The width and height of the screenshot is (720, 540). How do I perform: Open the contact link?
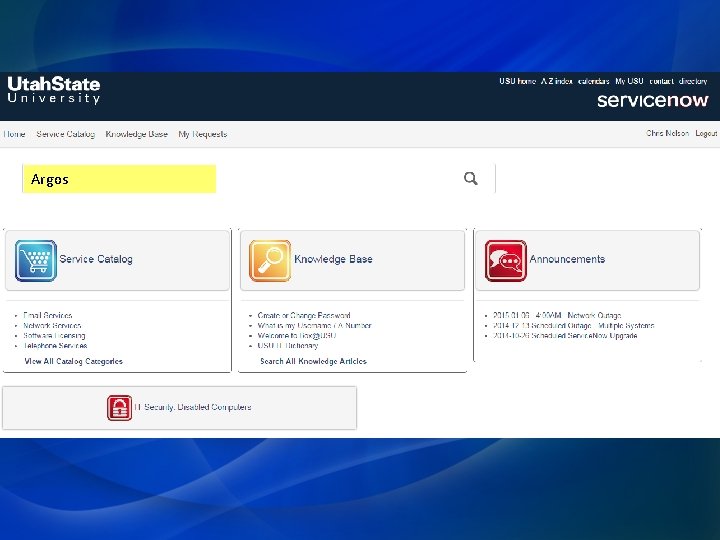(x=661, y=81)
